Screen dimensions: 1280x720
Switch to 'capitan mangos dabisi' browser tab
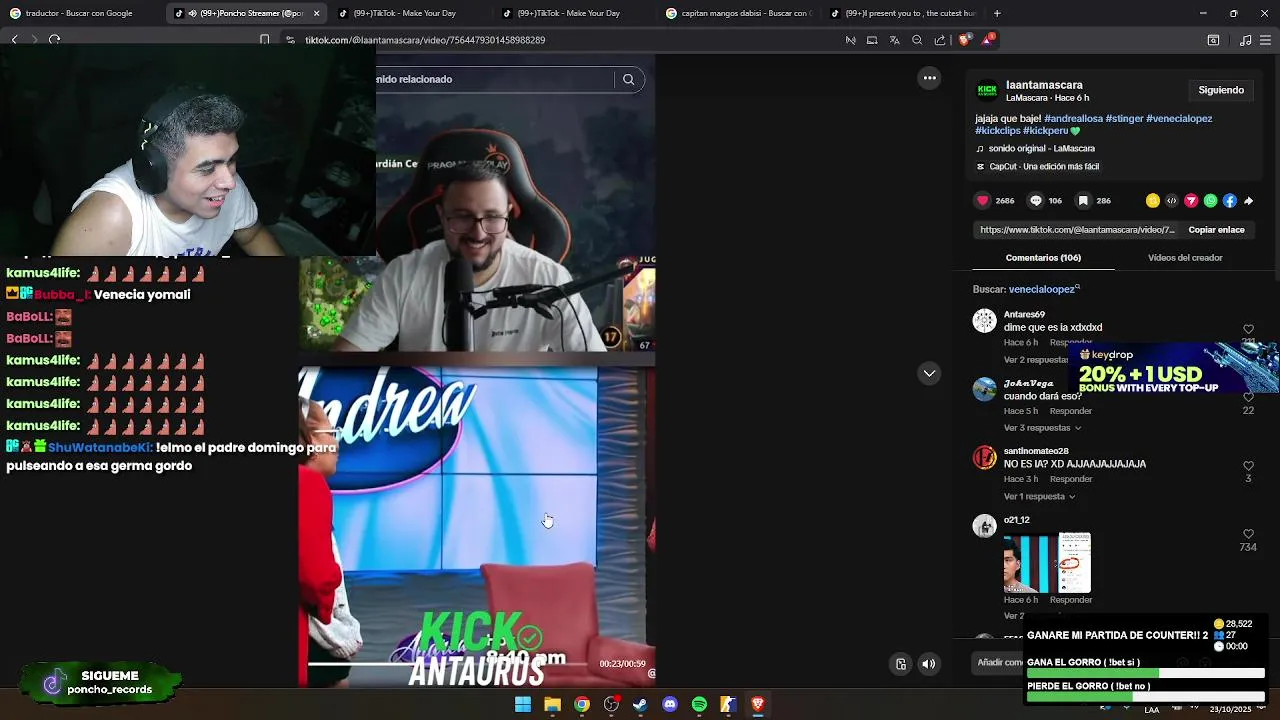[x=740, y=13]
